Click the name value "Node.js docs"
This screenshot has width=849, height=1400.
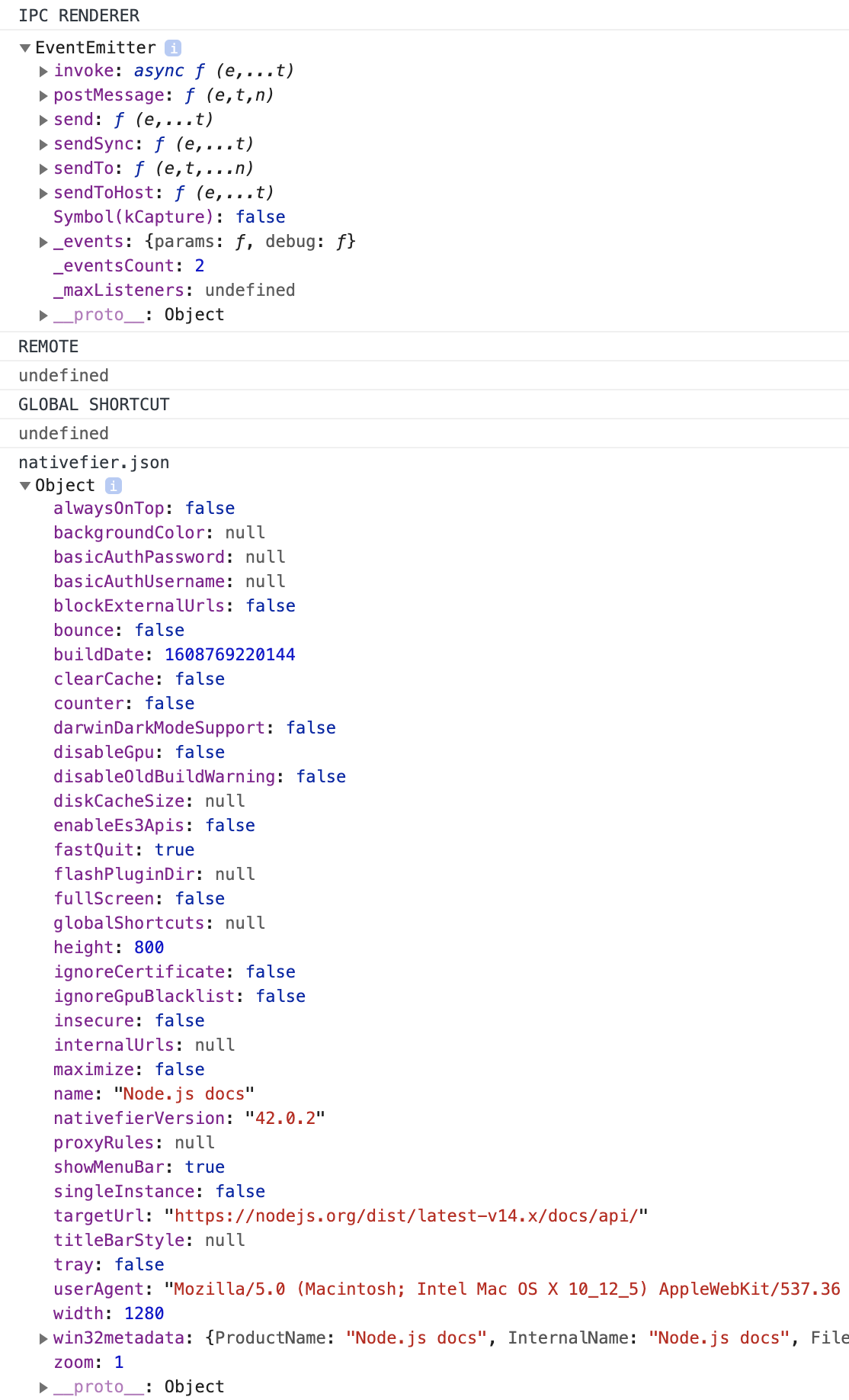point(184,1093)
